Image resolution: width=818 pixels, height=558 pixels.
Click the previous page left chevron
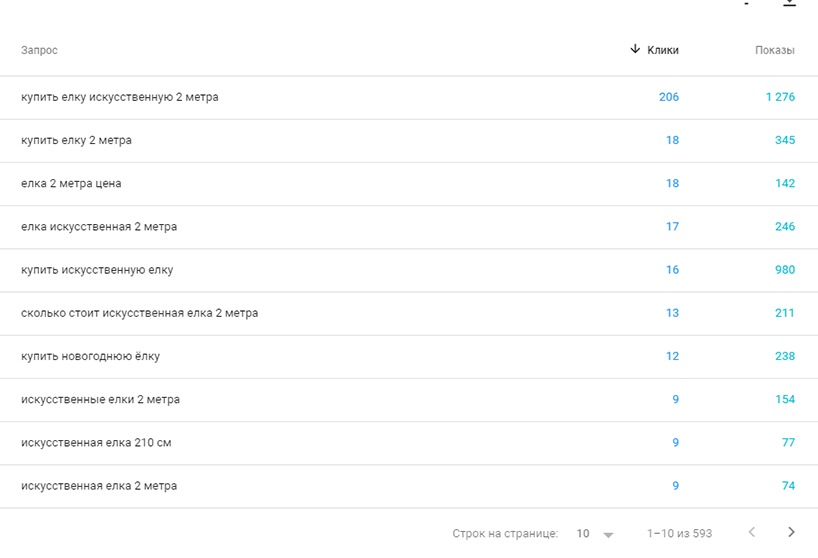[x=752, y=532]
